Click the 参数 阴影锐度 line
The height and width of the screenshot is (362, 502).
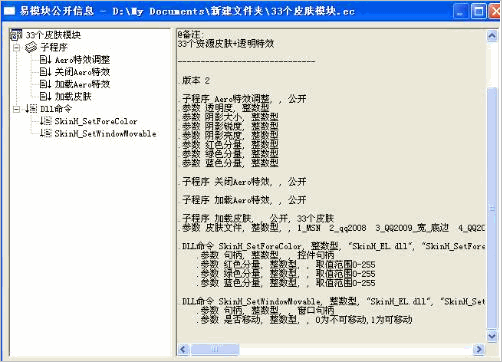pos(230,126)
